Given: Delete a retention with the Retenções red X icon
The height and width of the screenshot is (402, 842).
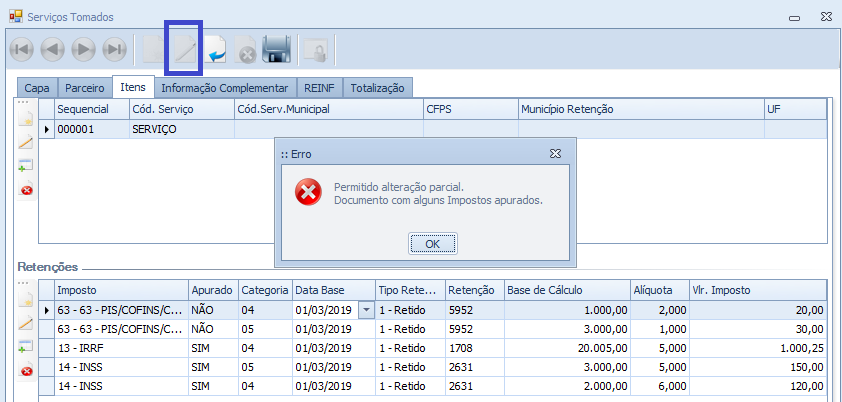Looking at the screenshot, I should (26, 371).
